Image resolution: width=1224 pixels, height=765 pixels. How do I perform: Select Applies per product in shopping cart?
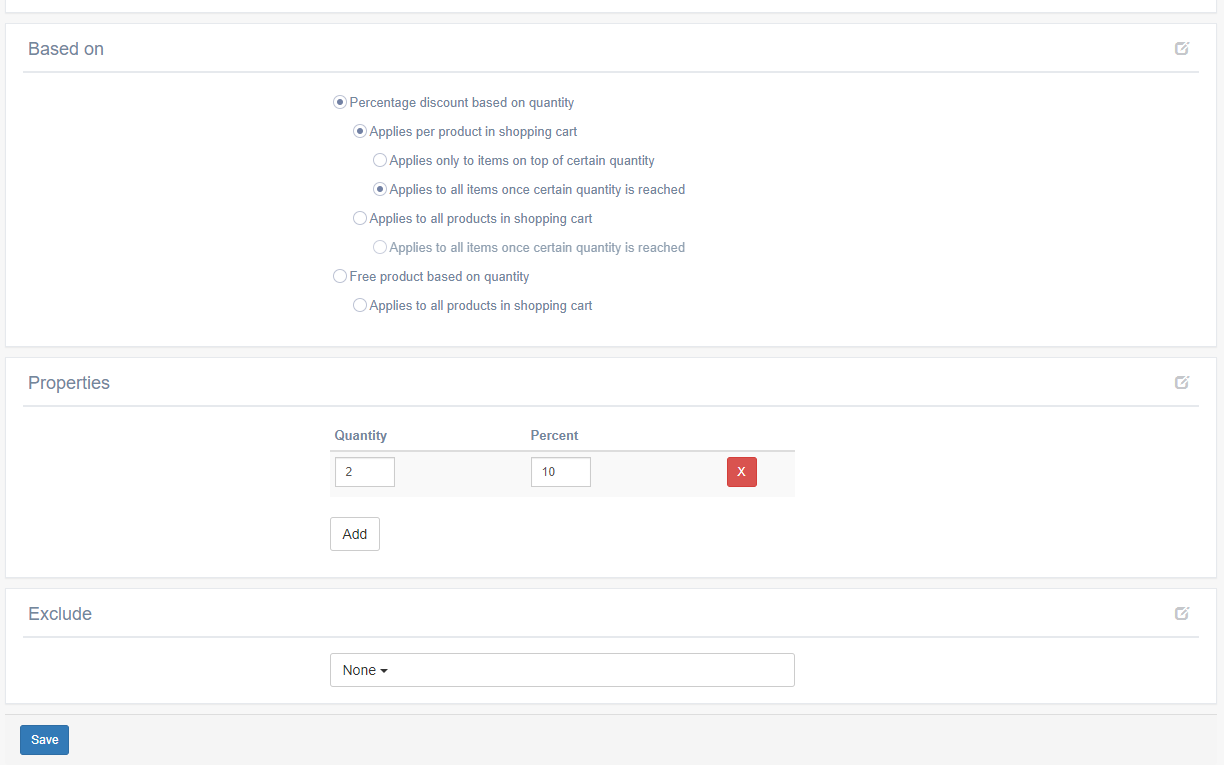point(360,132)
